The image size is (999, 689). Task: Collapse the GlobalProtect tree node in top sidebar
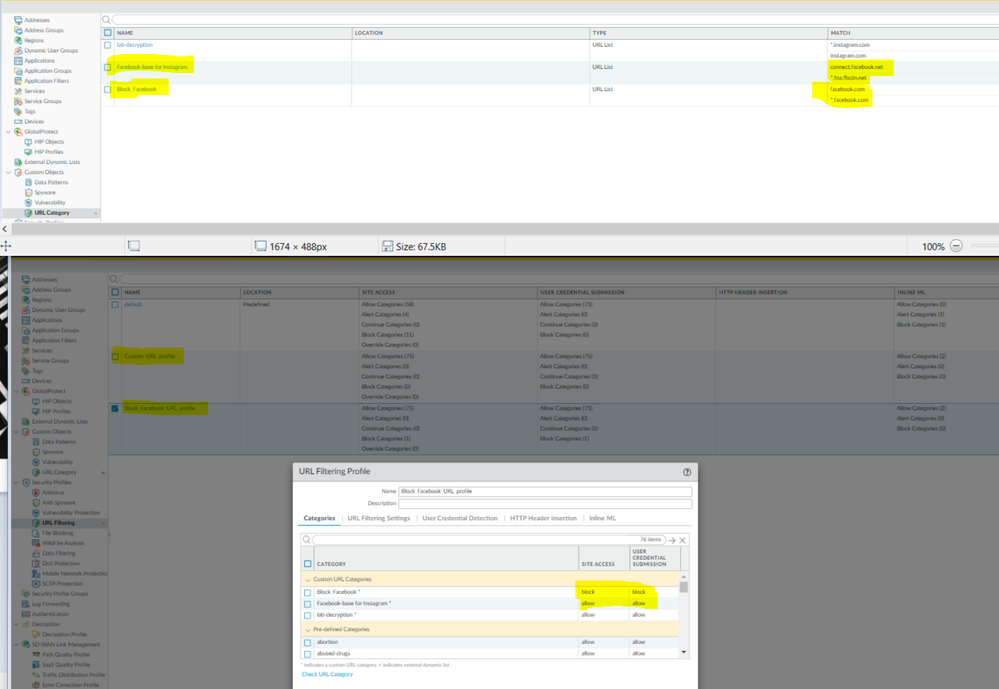pos(9,132)
